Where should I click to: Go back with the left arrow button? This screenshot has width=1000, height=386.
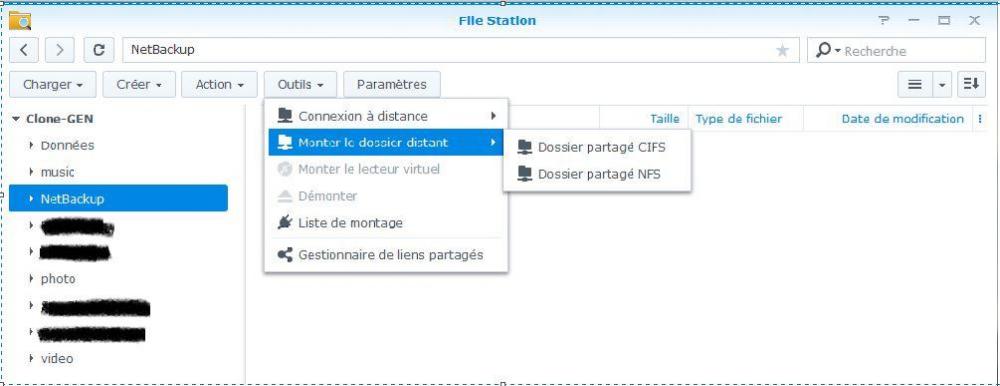tap(24, 50)
